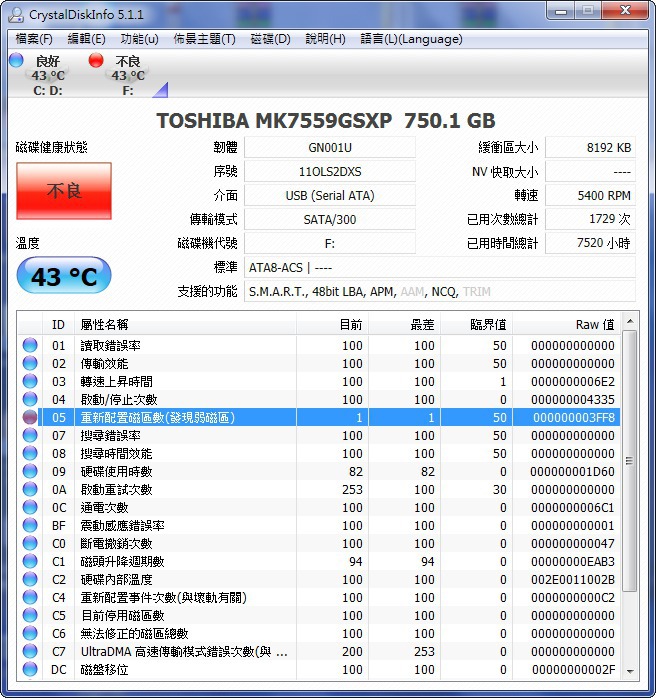Viewport: 656px width, 698px height.
Task: Open the 佈景主題(T) menu
Action: tap(204, 39)
